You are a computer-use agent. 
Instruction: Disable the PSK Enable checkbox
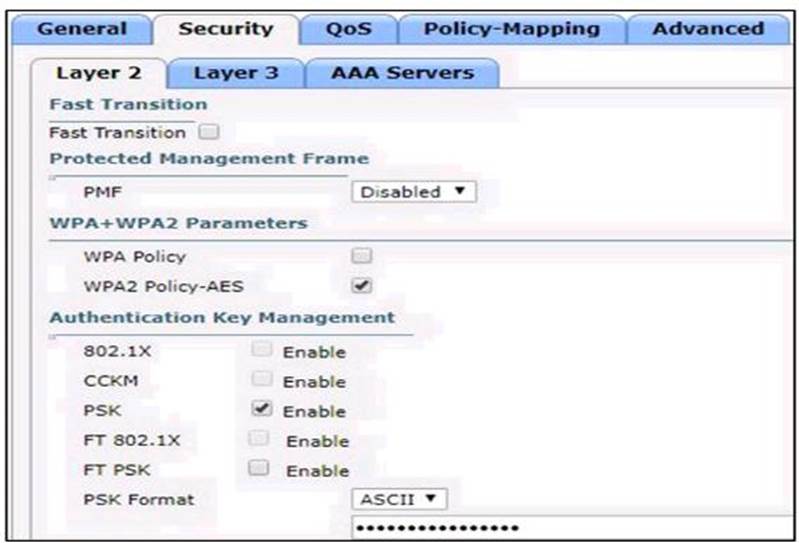pos(261,410)
